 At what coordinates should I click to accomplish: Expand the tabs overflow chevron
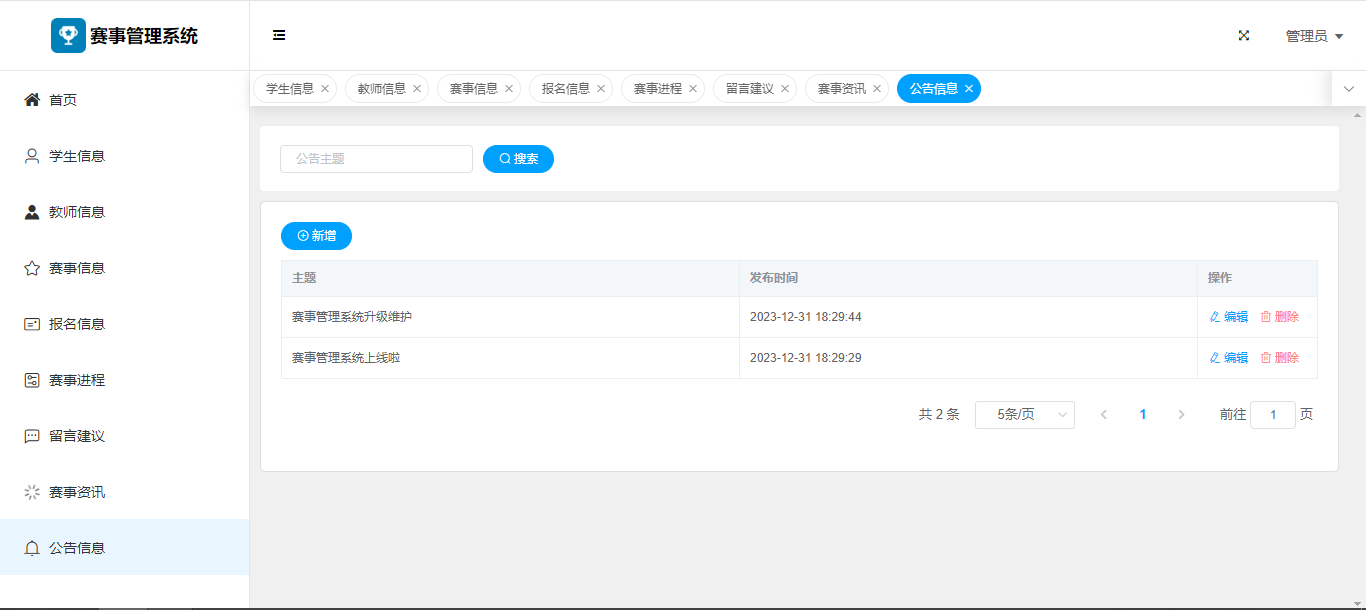pos(1349,89)
